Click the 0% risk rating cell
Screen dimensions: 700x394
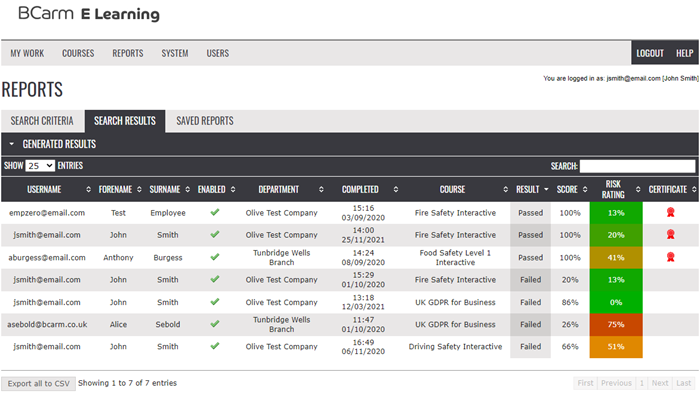(616, 302)
